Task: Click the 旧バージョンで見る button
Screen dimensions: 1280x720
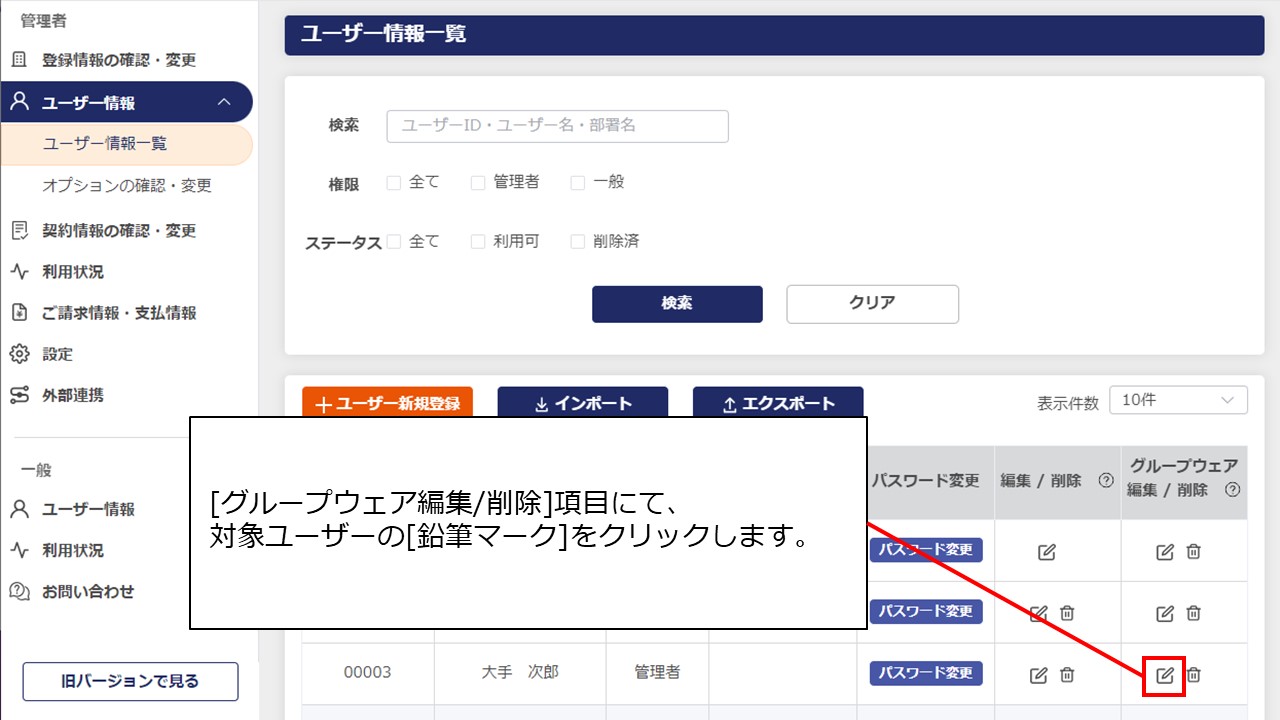Action: click(x=130, y=682)
